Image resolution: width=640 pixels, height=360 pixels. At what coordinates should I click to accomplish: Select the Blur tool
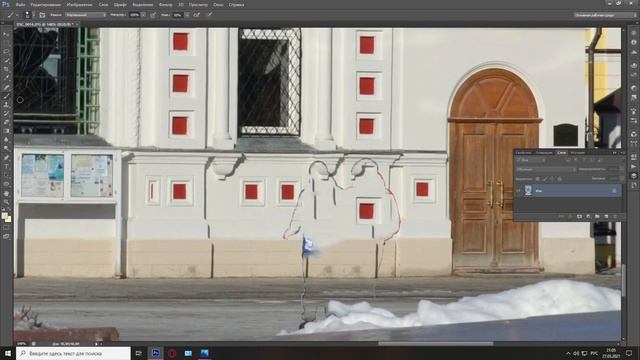pyautogui.click(x=6, y=140)
